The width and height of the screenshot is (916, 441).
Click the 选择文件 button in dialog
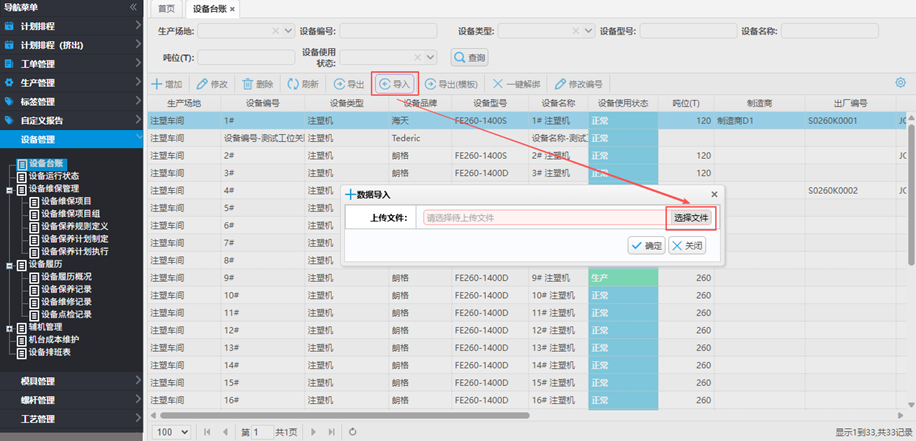point(690,217)
